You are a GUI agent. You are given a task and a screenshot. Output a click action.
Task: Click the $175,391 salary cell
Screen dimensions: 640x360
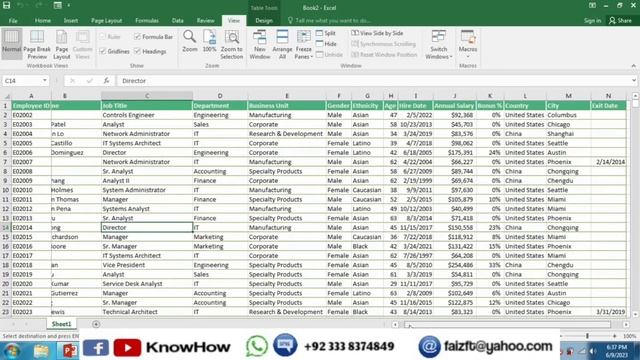(454, 153)
